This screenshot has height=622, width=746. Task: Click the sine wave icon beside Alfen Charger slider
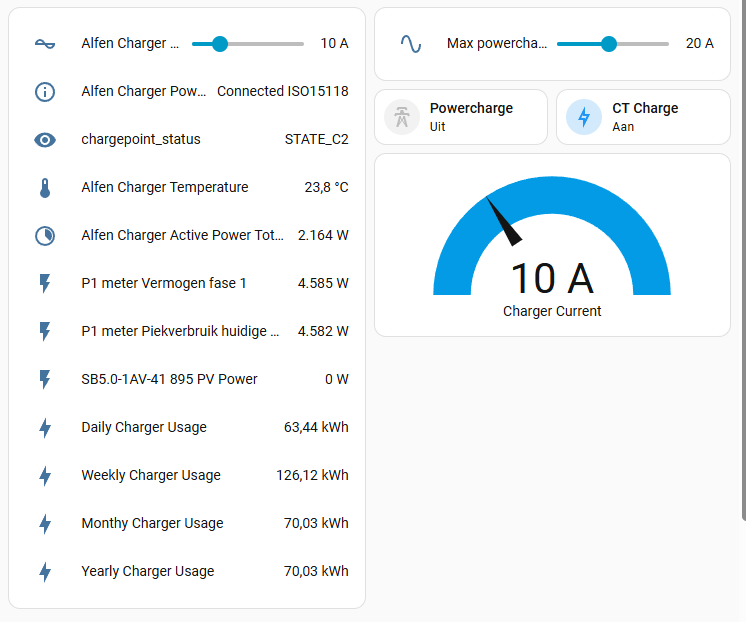pyautogui.click(x=45, y=43)
